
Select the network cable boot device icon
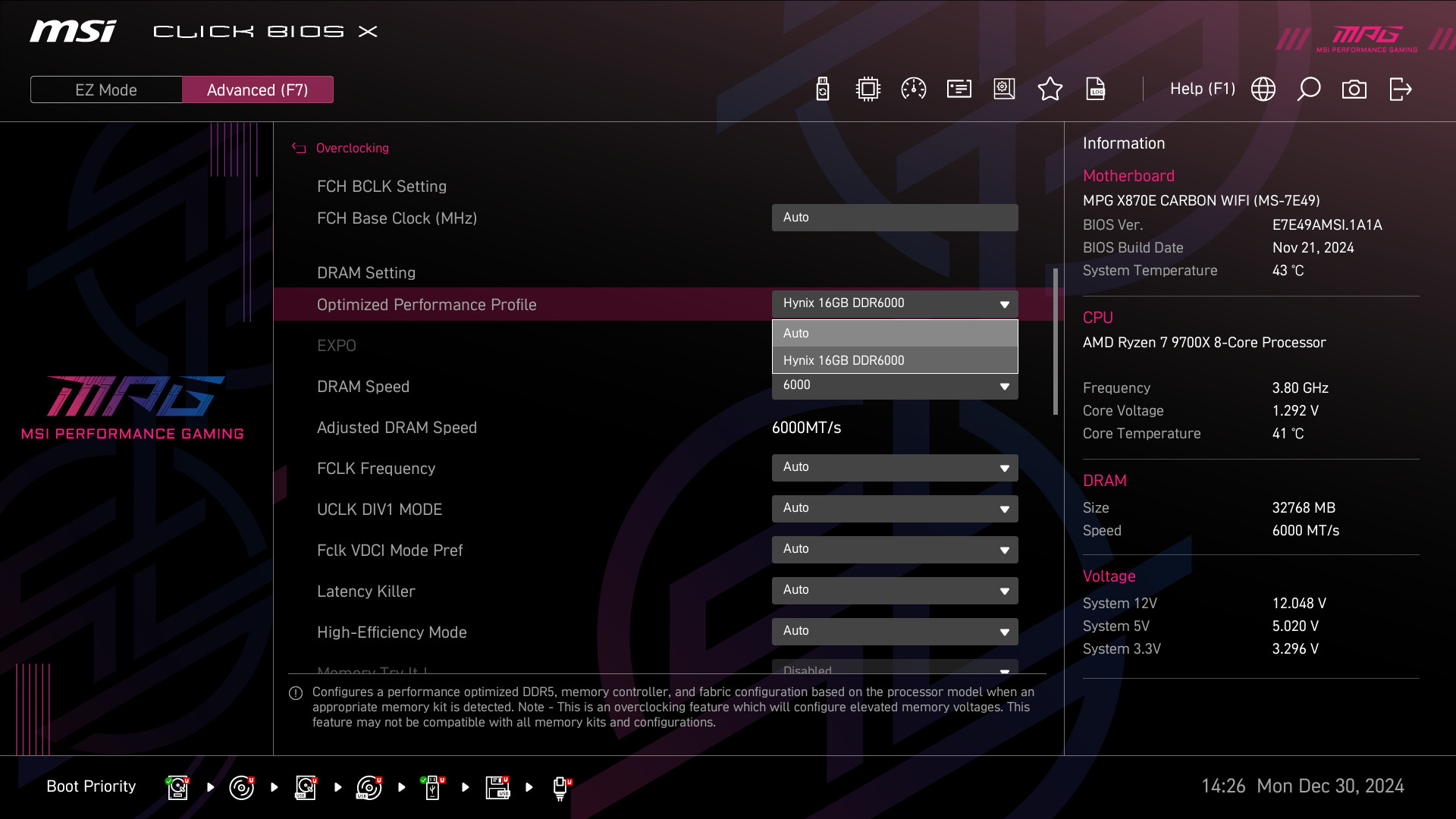561,788
